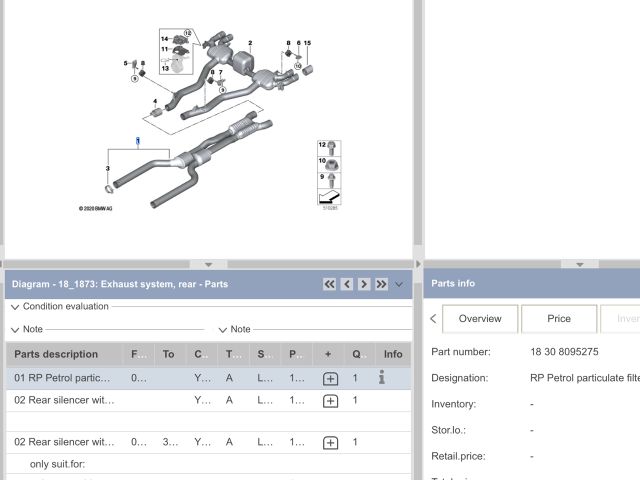Viewport: 640px width, 480px height.
Task: Add first row part 01 using plus icon
Action: pyautogui.click(x=330, y=379)
